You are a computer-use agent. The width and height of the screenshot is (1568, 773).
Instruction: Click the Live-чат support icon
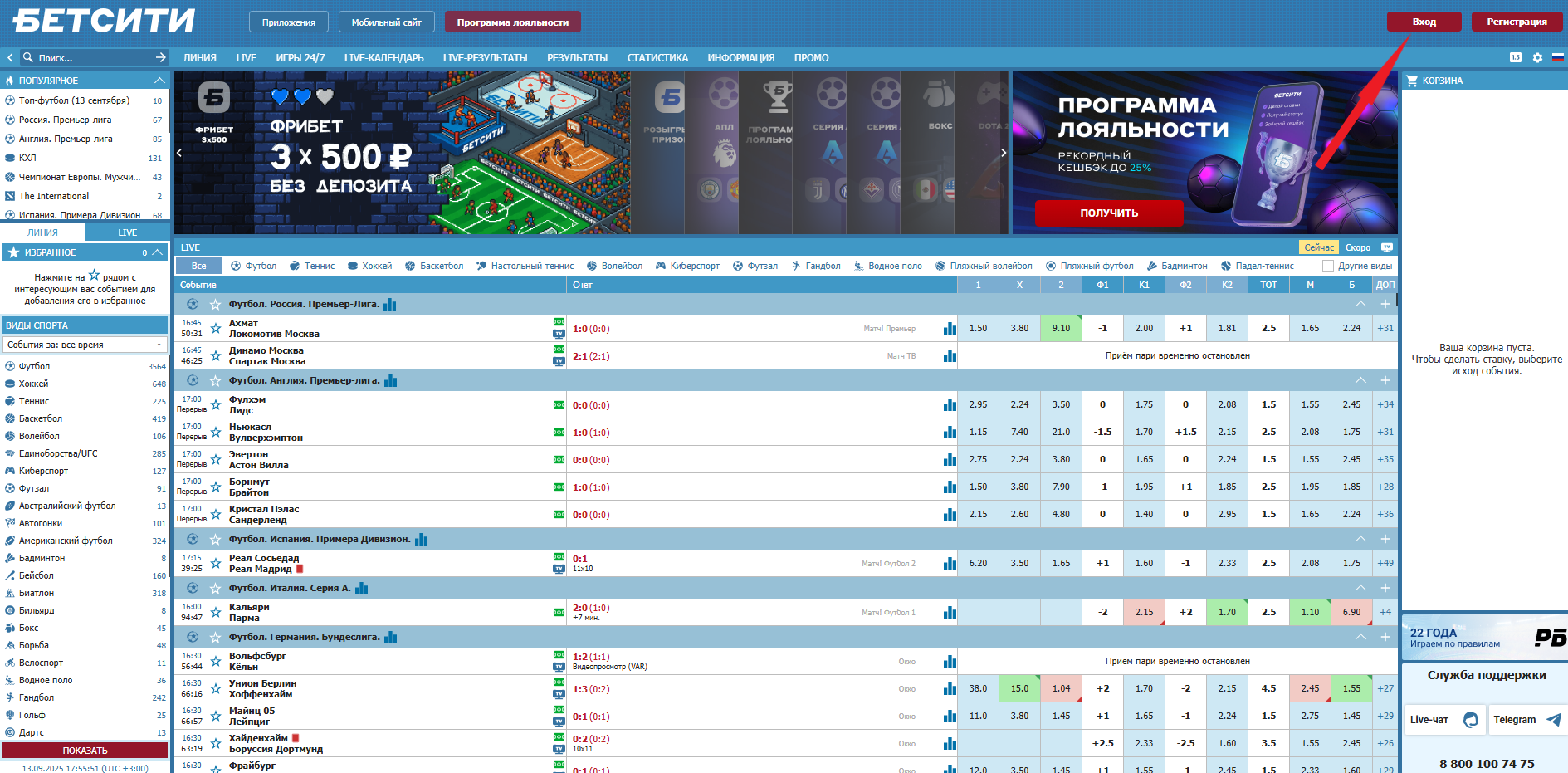[1470, 720]
